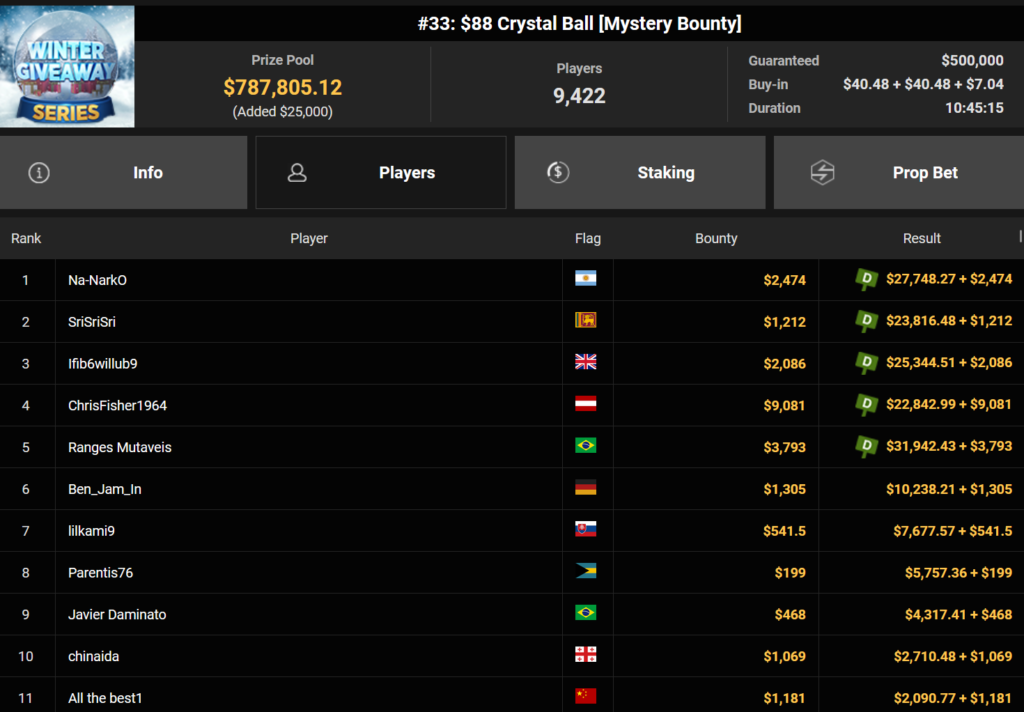Click the Info tab circle icon
The image size is (1024, 712).
click(39, 173)
